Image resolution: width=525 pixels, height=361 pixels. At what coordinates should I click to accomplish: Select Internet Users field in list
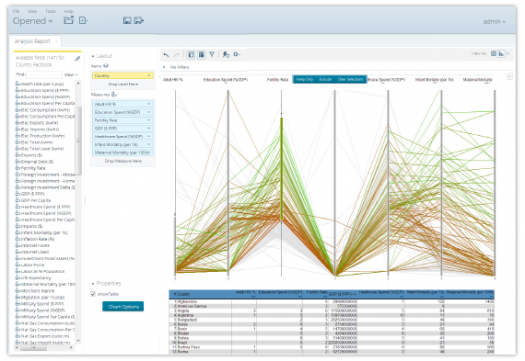[32, 252]
